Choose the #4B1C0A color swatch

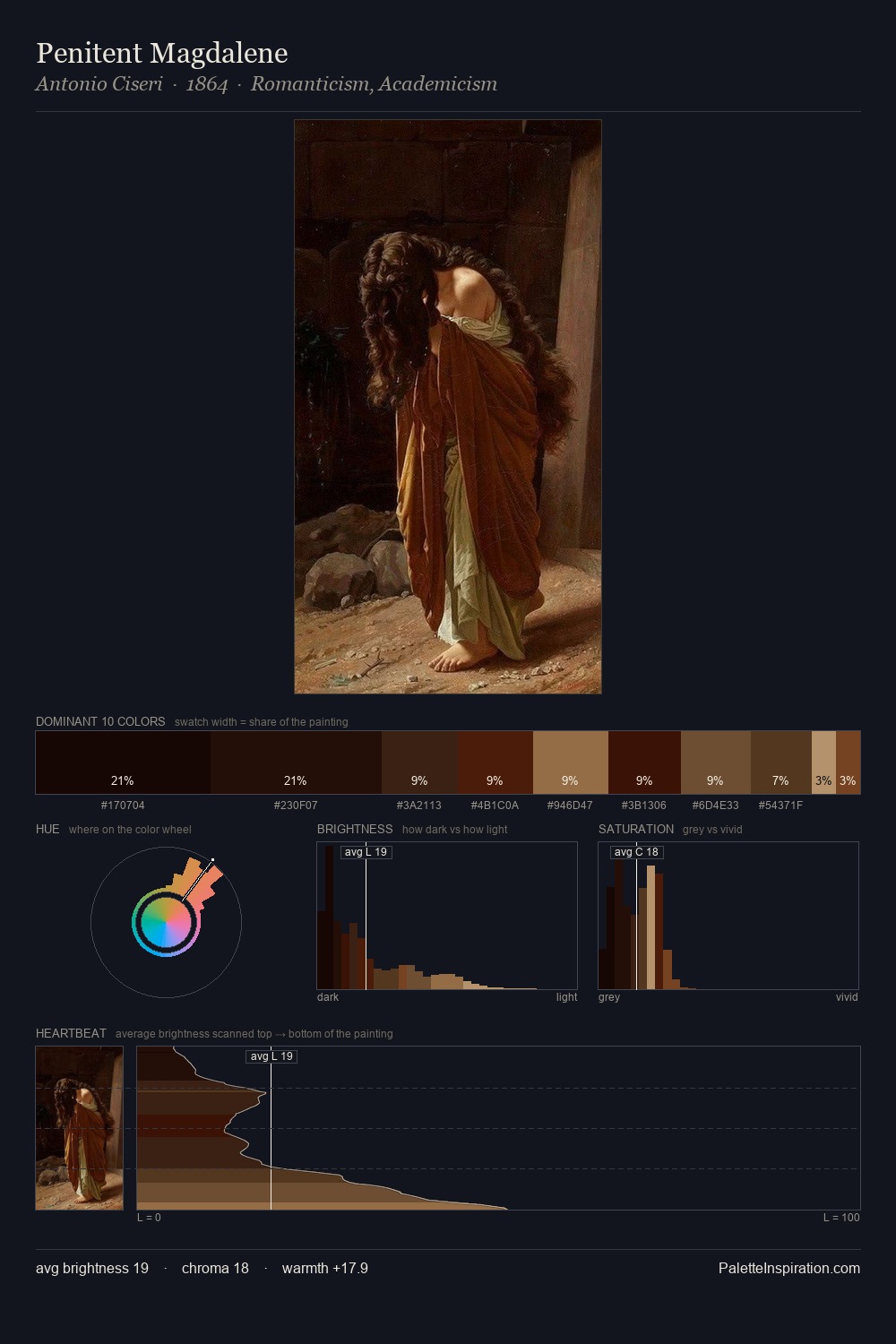click(x=495, y=762)
